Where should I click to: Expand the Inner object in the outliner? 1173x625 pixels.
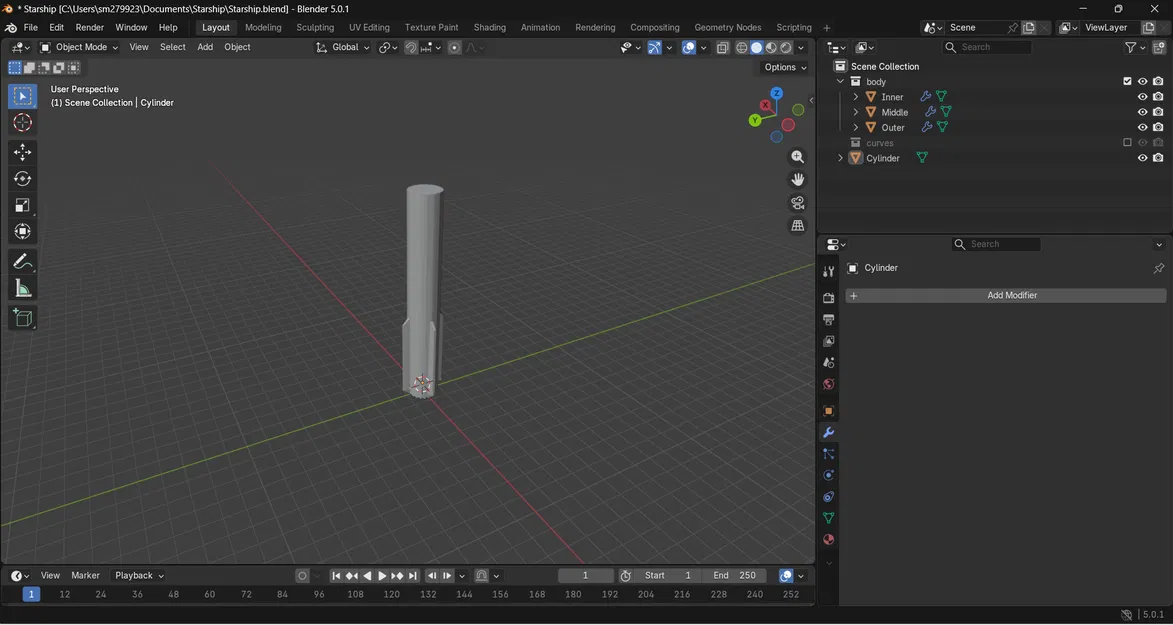click(856, 96)
